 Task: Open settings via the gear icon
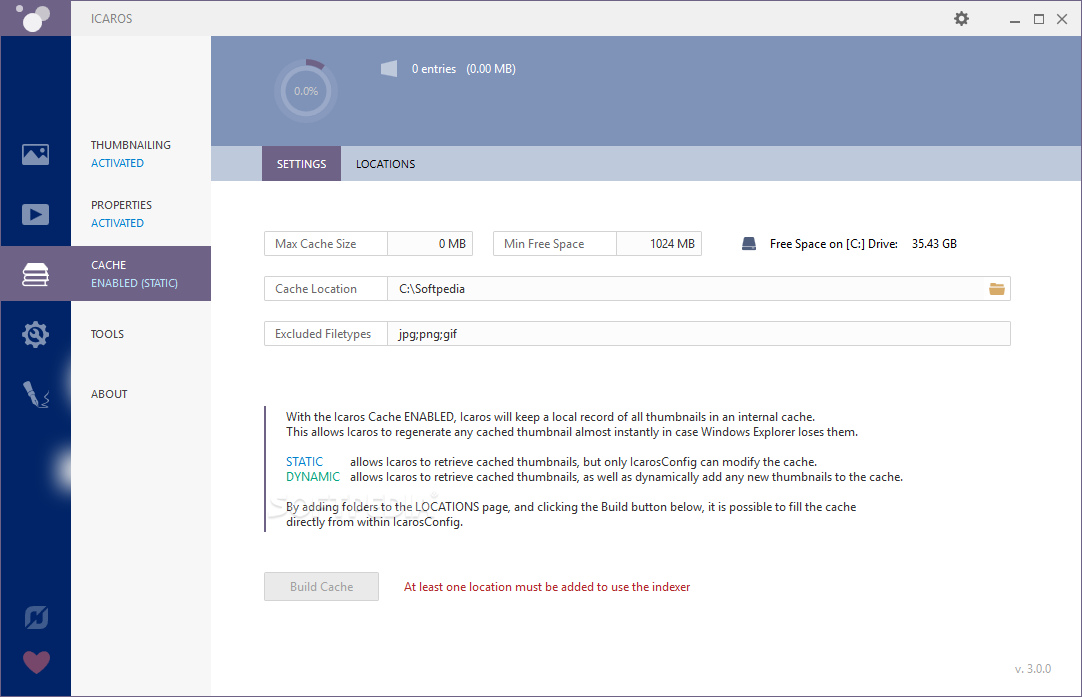961,19
